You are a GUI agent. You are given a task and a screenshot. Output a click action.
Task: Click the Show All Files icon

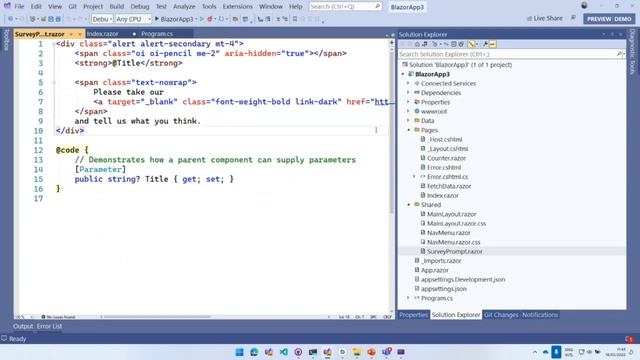(461, 44)
